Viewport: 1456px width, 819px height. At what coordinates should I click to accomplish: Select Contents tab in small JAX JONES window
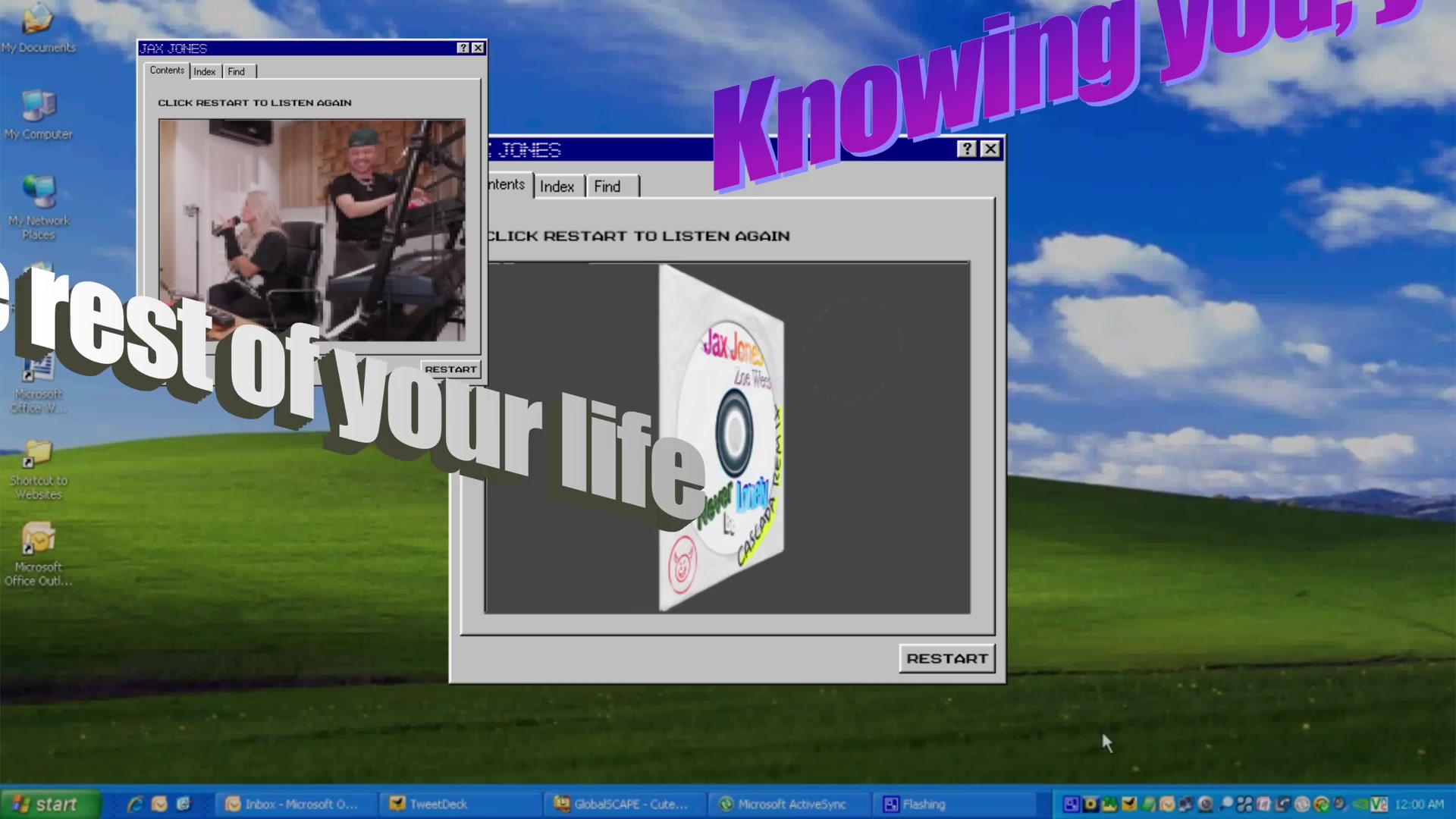[167, 71]
